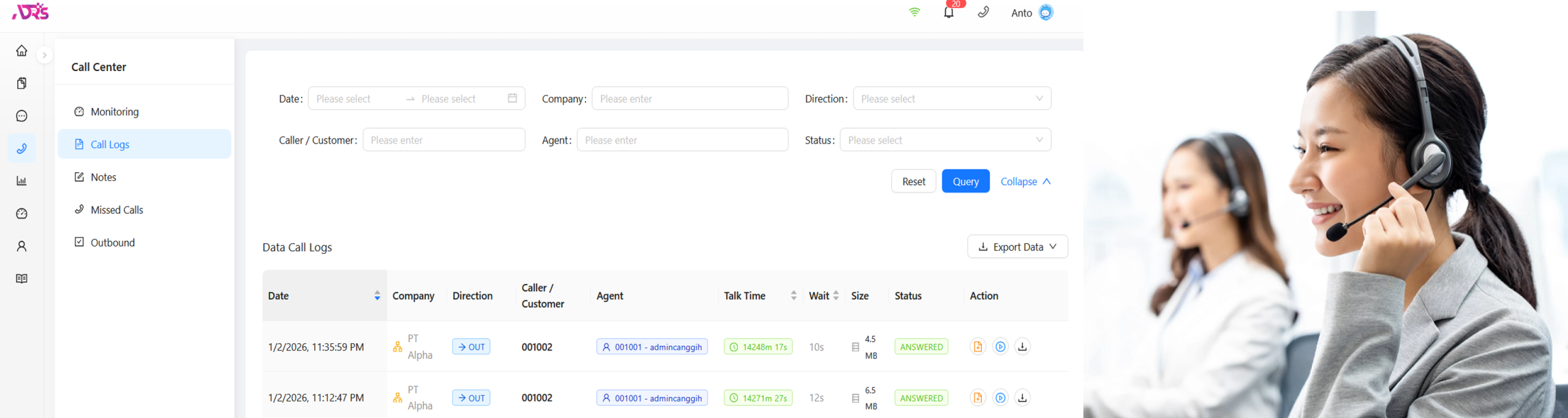Viewport: 1568px width, 418px height.
Task: Click the user icon in sidebar
Action: point(21,246)
